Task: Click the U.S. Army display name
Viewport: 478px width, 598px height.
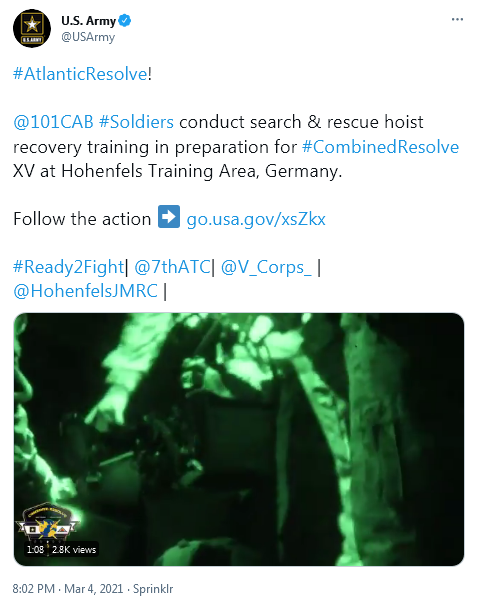Action: [x=89, y=21]
